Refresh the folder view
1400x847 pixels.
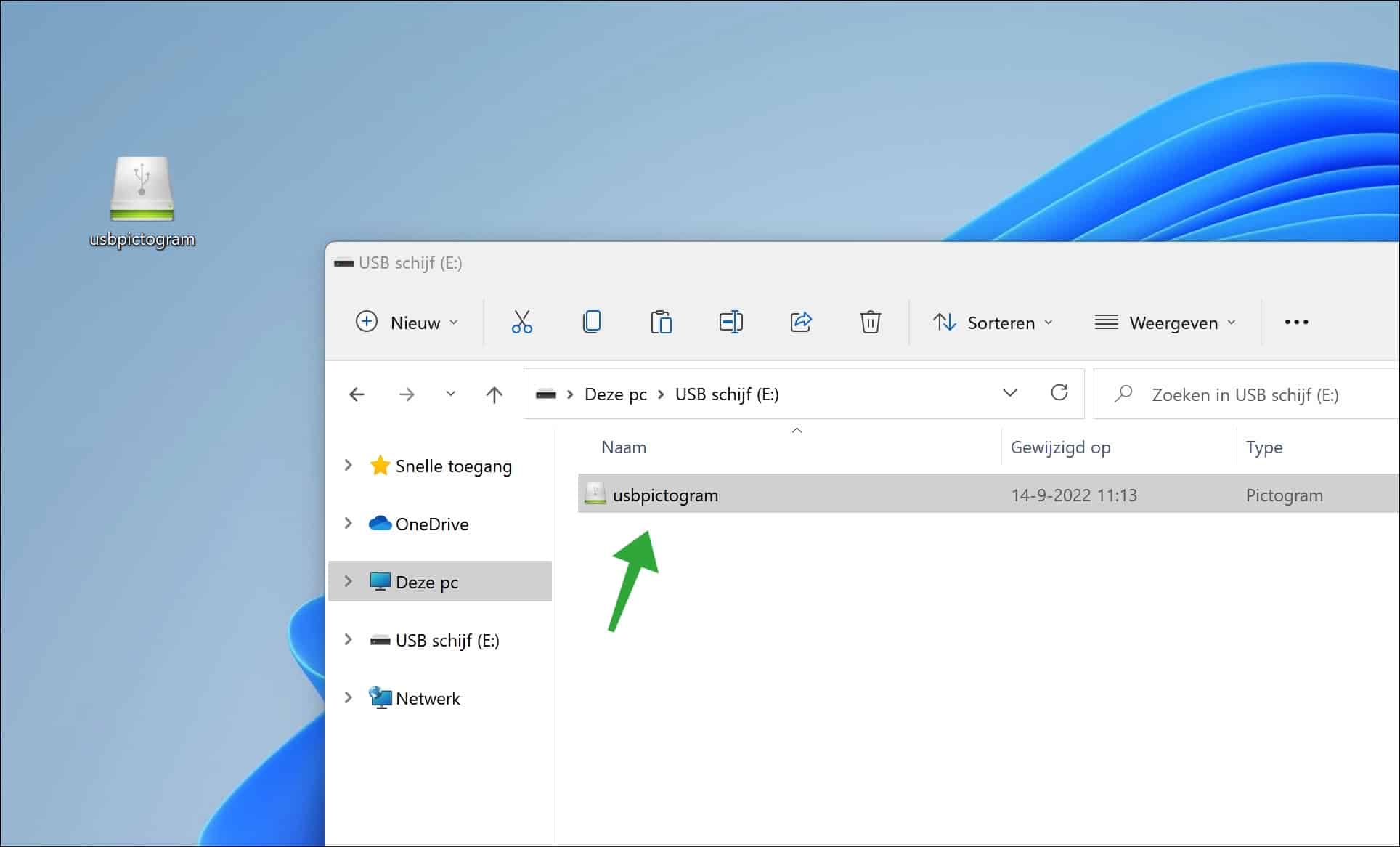(1059, 393)
